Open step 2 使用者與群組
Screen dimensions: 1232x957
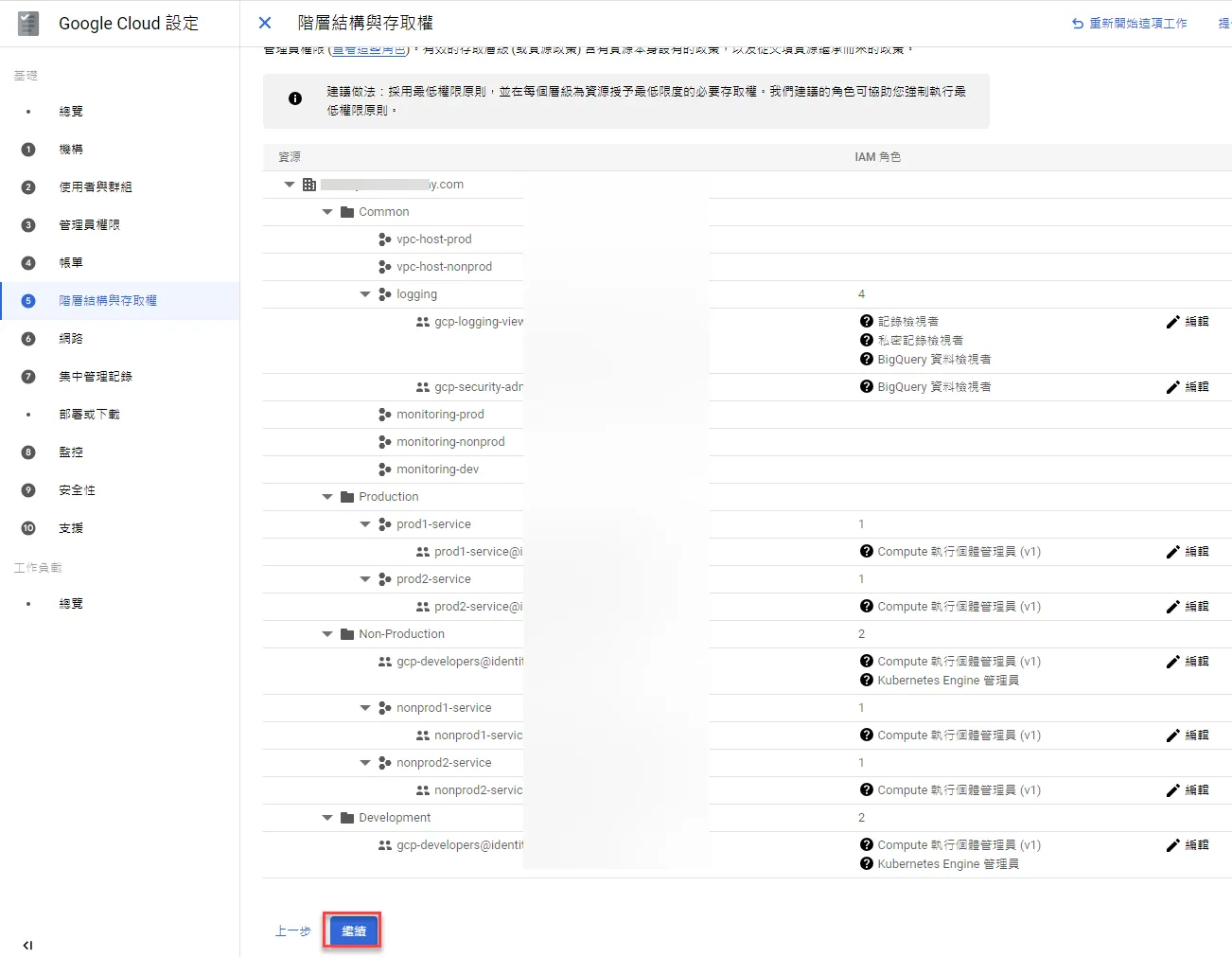click(96, 186)
